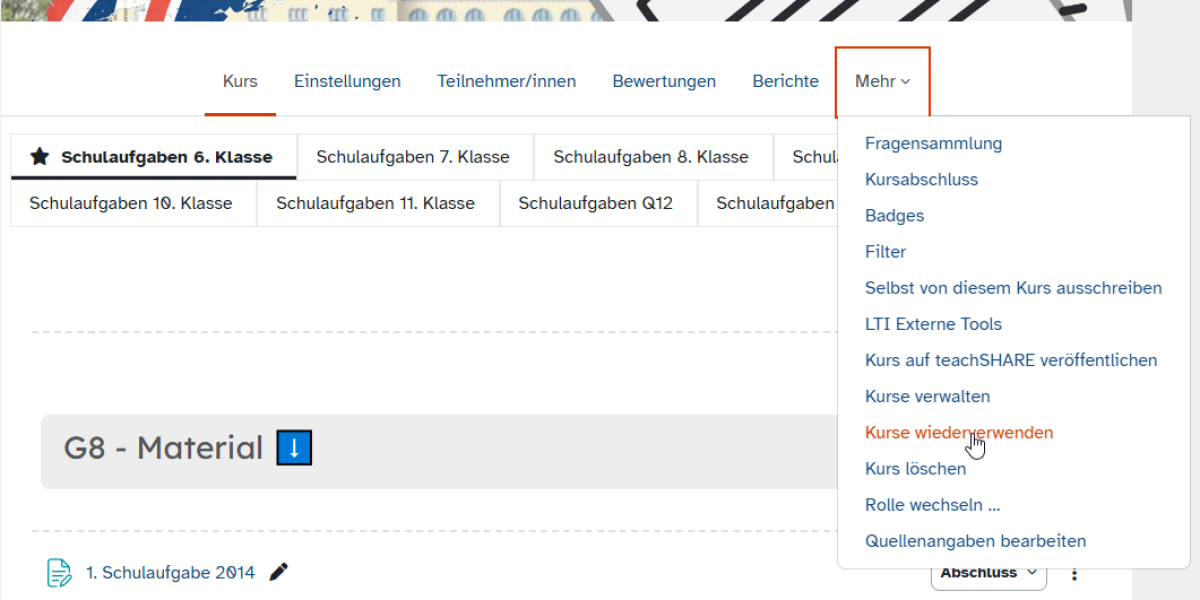The width and height of the screenshot is (1200, 600).
Task: Open the Schulaufgaben 10. Klasse section tab
Action: (x=131, y=204)
